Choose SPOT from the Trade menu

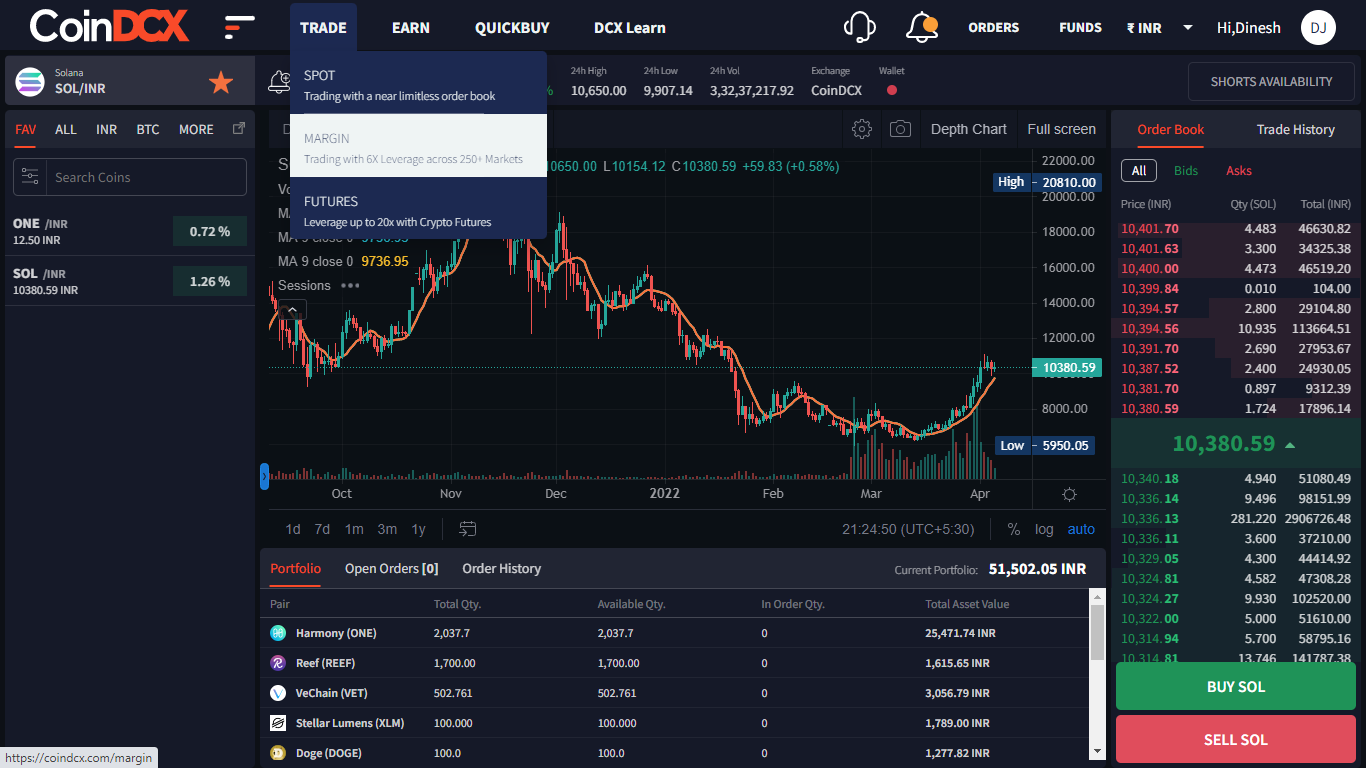coord(418,83)
